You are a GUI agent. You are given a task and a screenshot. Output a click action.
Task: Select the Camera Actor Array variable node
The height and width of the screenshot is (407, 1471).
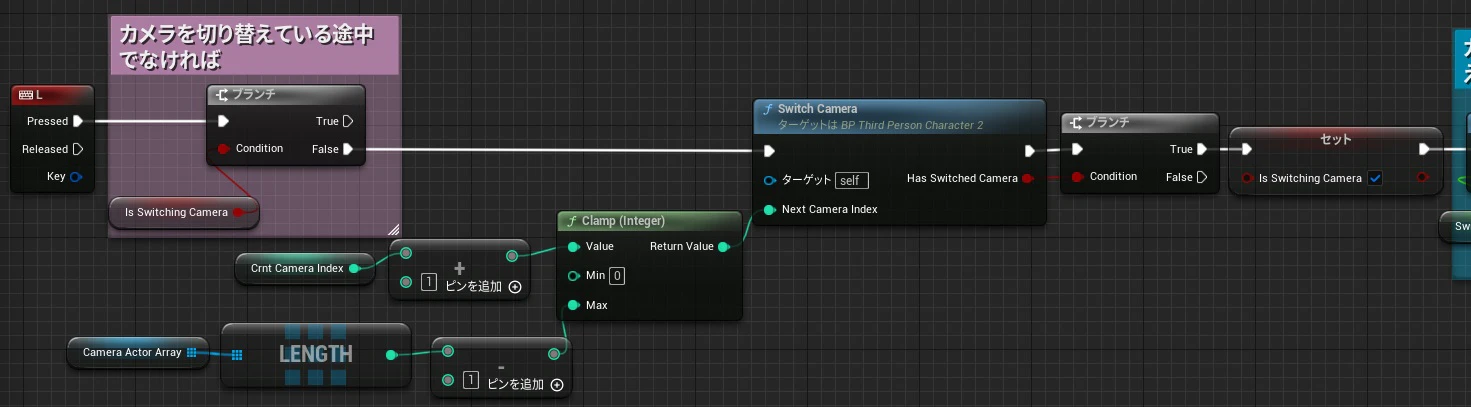pos(138,352)
